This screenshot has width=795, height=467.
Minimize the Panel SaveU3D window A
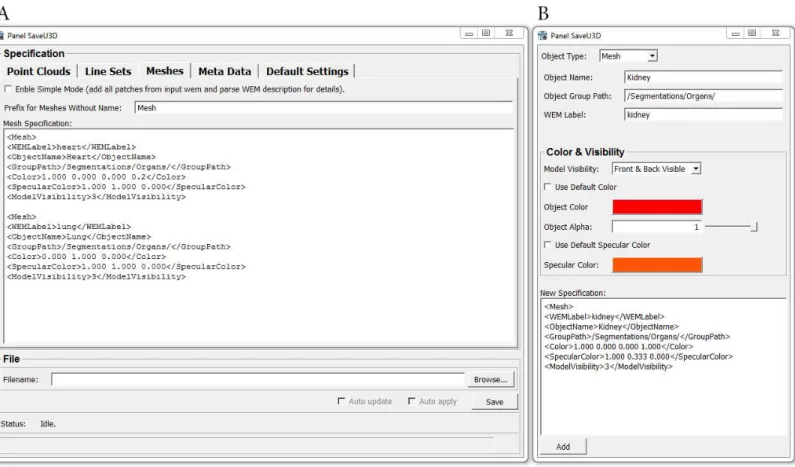(469, 33)
